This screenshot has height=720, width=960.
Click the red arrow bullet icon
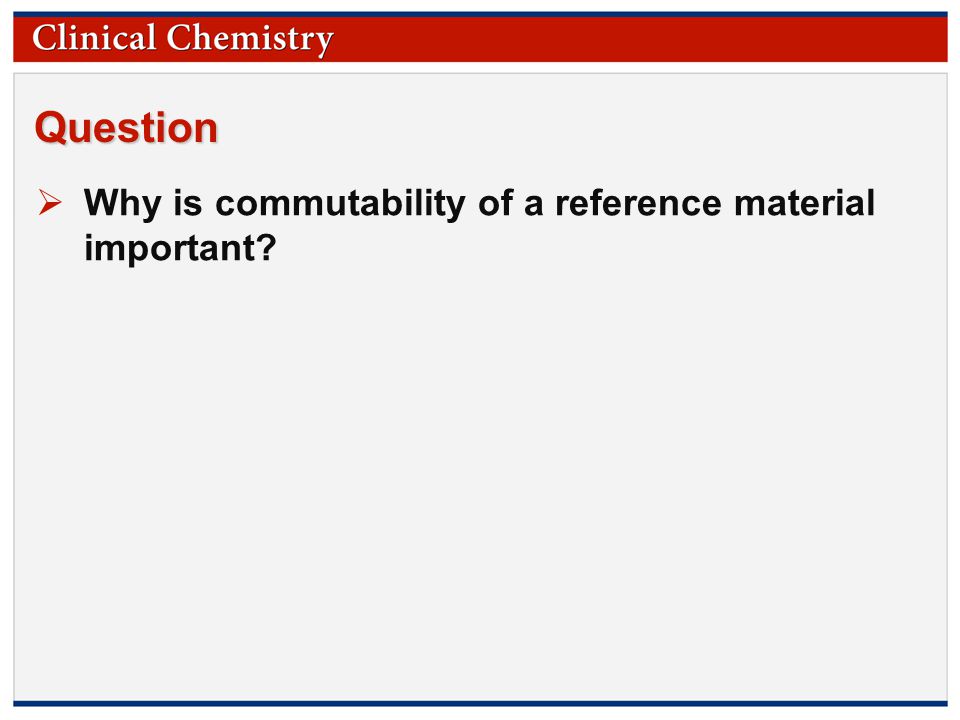pos(50,202)
